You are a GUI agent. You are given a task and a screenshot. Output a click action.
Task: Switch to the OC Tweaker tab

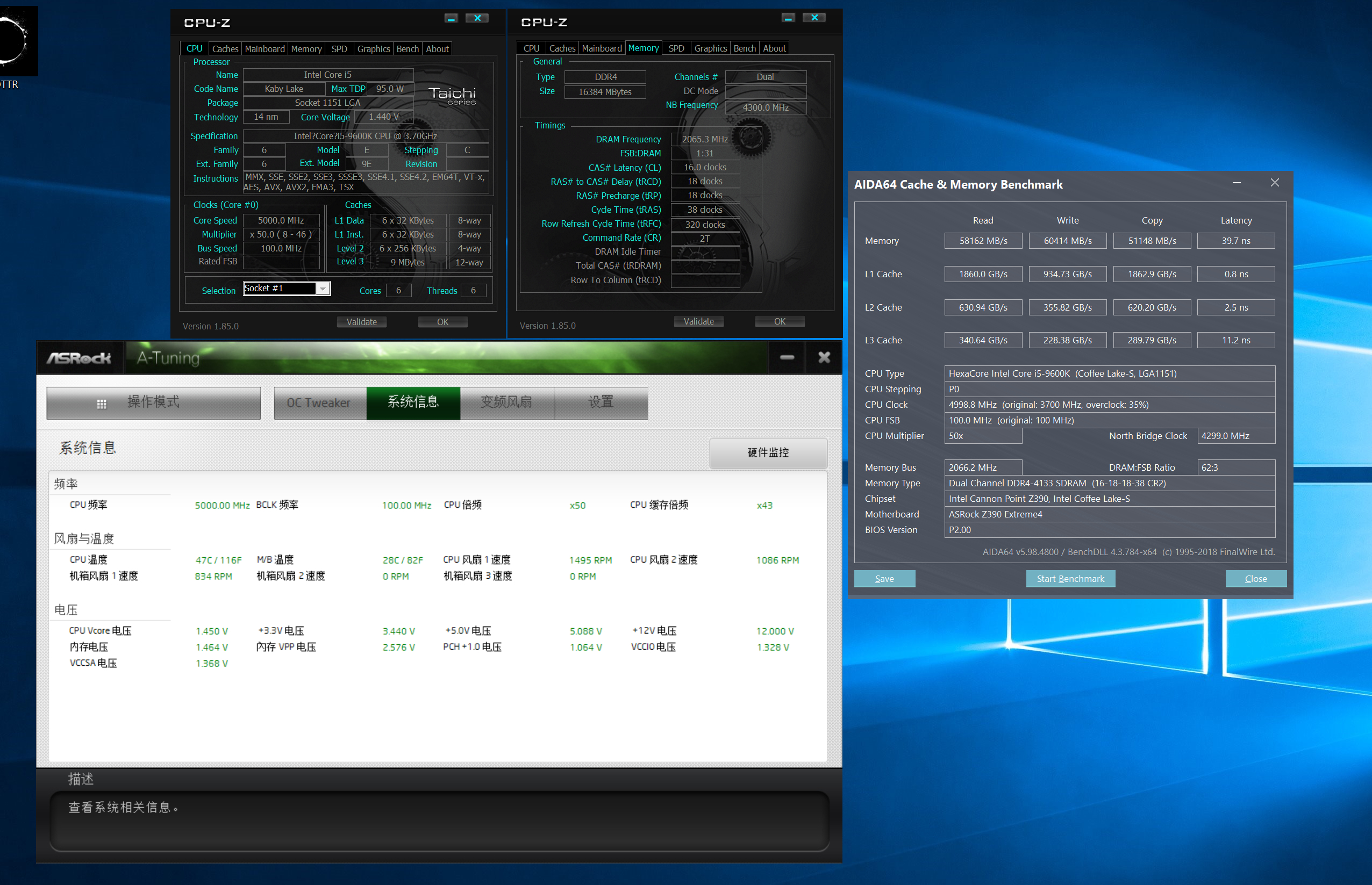(320, 403)
